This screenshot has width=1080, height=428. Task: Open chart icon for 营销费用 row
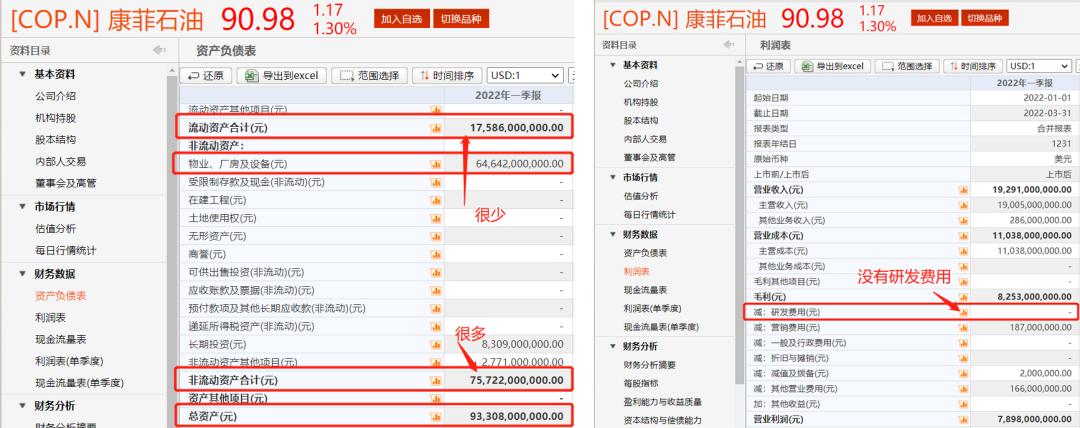coord(963,327)
